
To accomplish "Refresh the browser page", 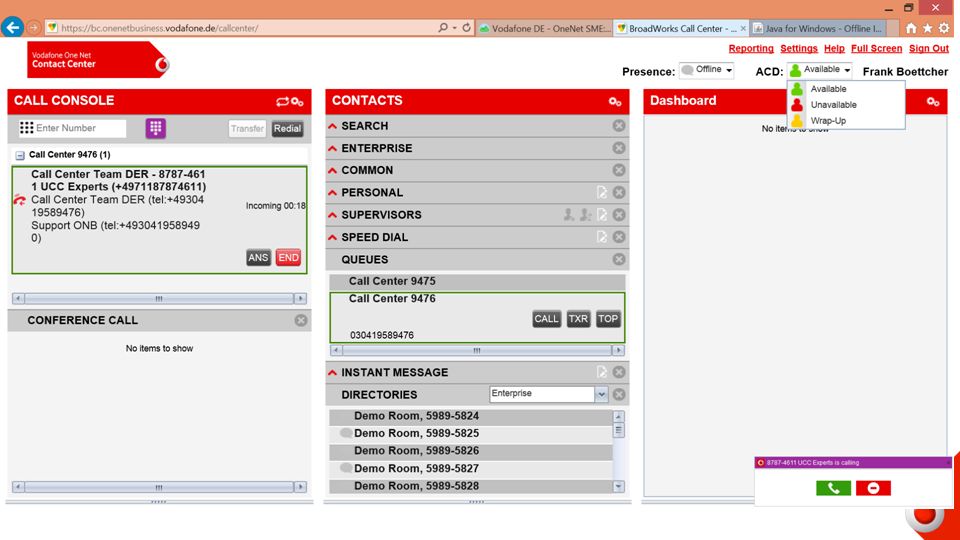I will coord(467,28).
